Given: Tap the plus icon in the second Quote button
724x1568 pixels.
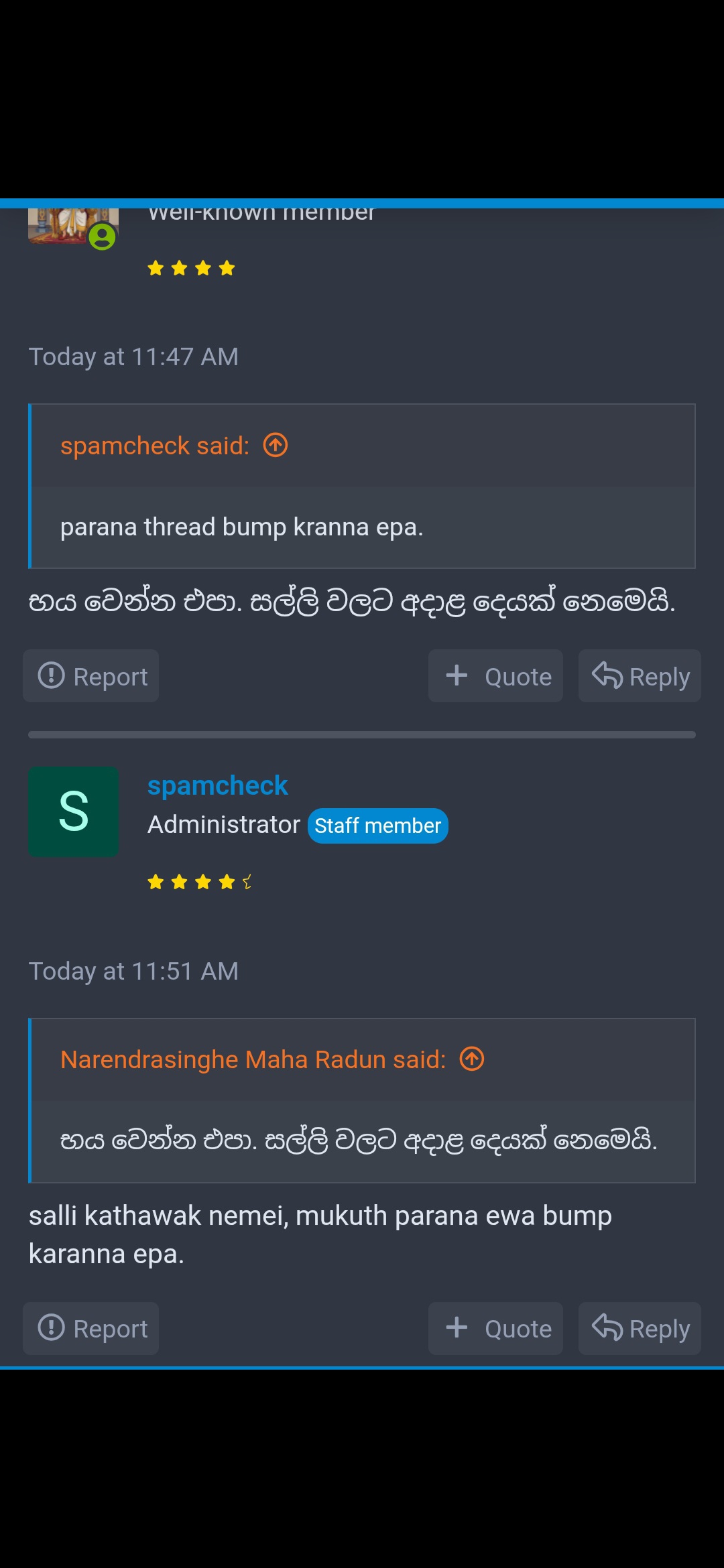Looking at the screenshot, I should coord(457,1327).
